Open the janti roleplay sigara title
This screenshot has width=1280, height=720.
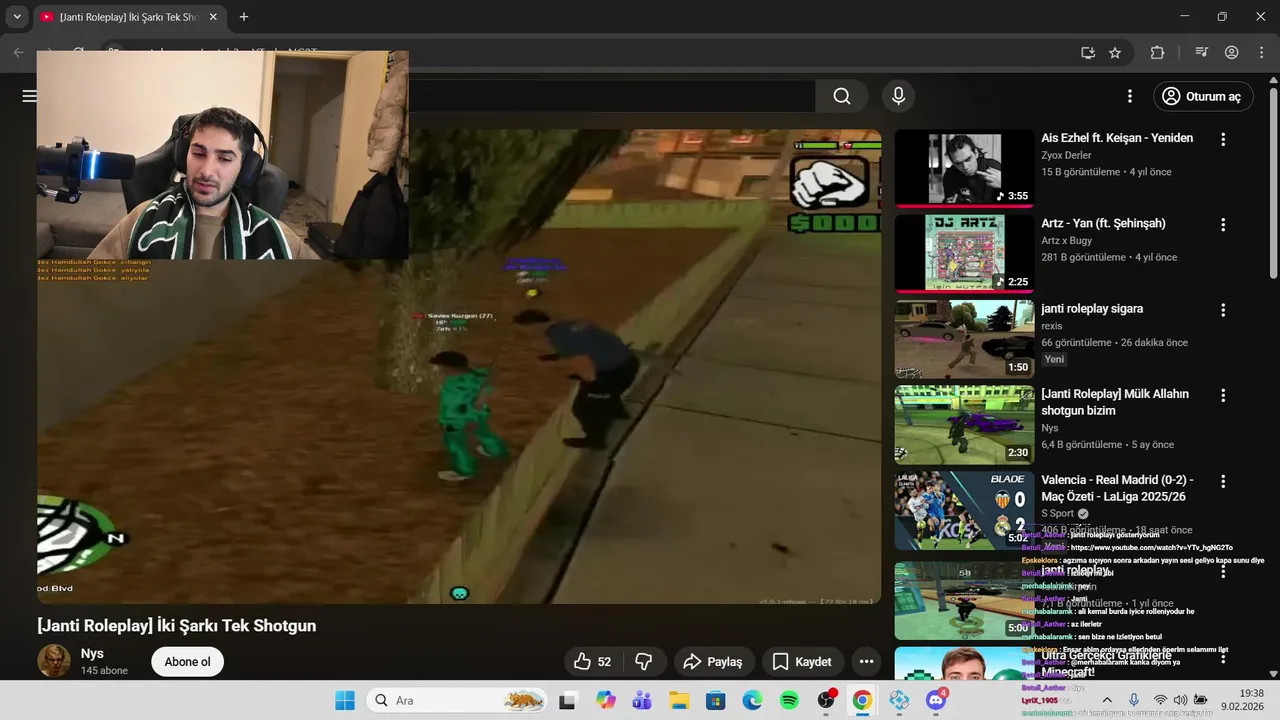[1092, 309]
